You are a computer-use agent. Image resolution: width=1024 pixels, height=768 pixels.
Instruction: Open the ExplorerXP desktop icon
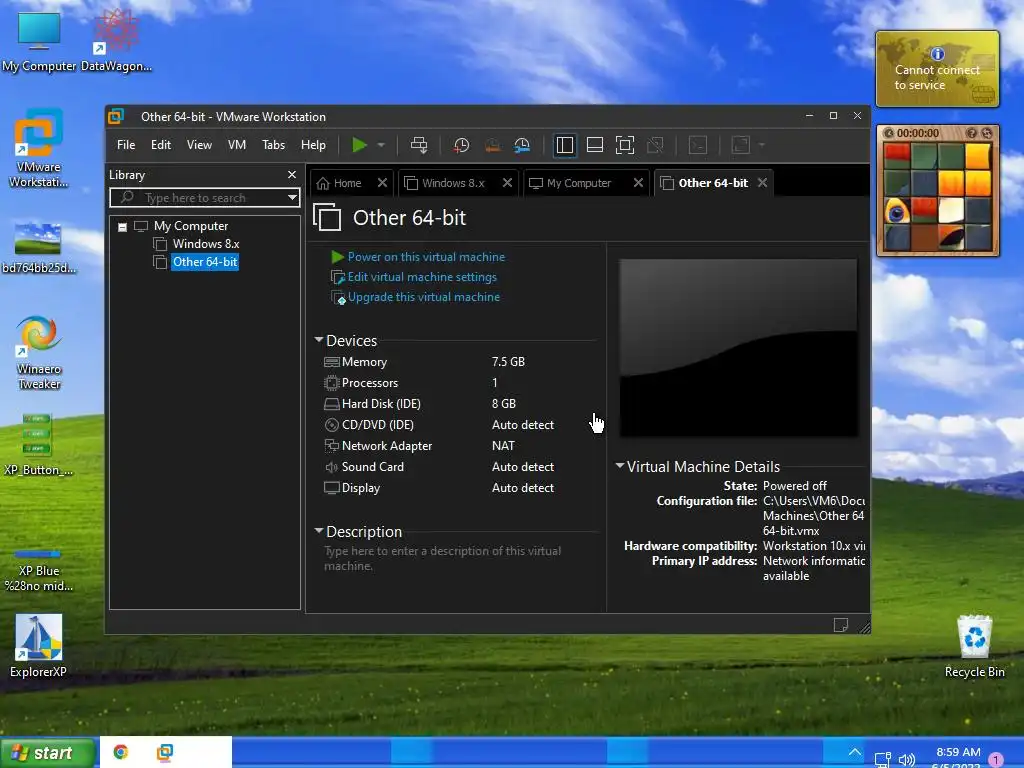(x=39, y=646)
